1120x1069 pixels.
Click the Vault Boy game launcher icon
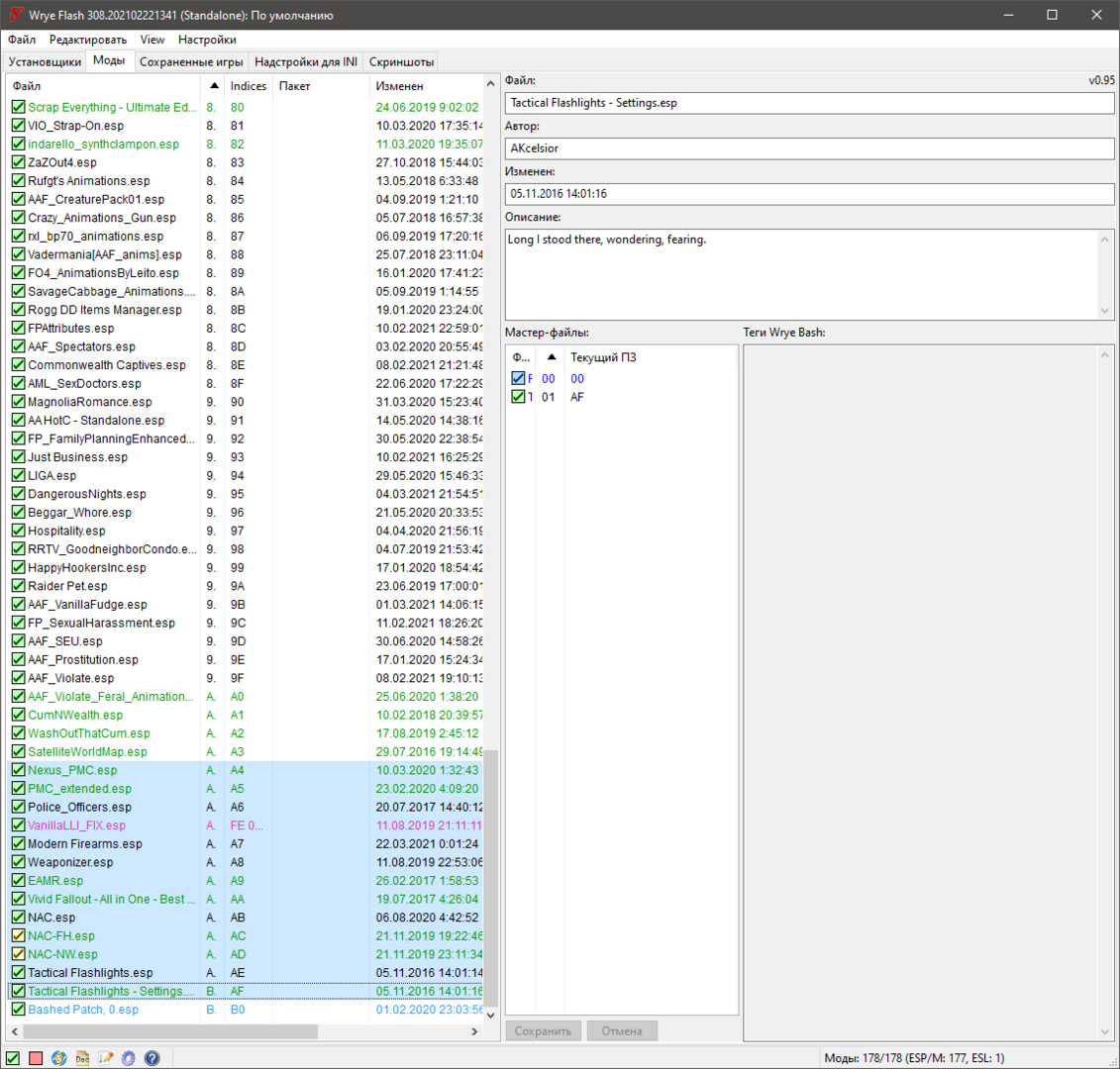(59, 1058)
